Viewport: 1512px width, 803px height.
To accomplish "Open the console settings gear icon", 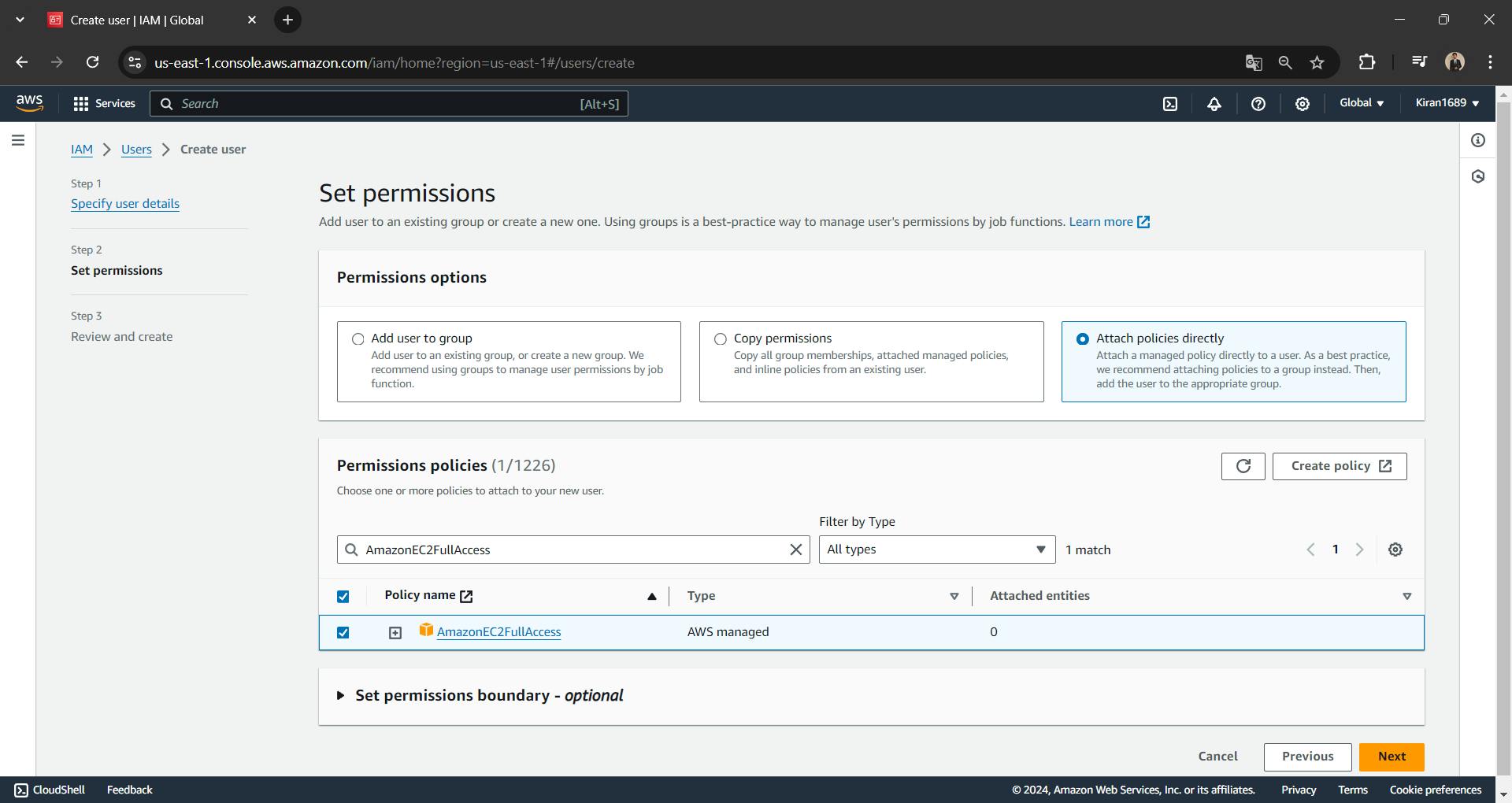I will tap(1303, 103).
